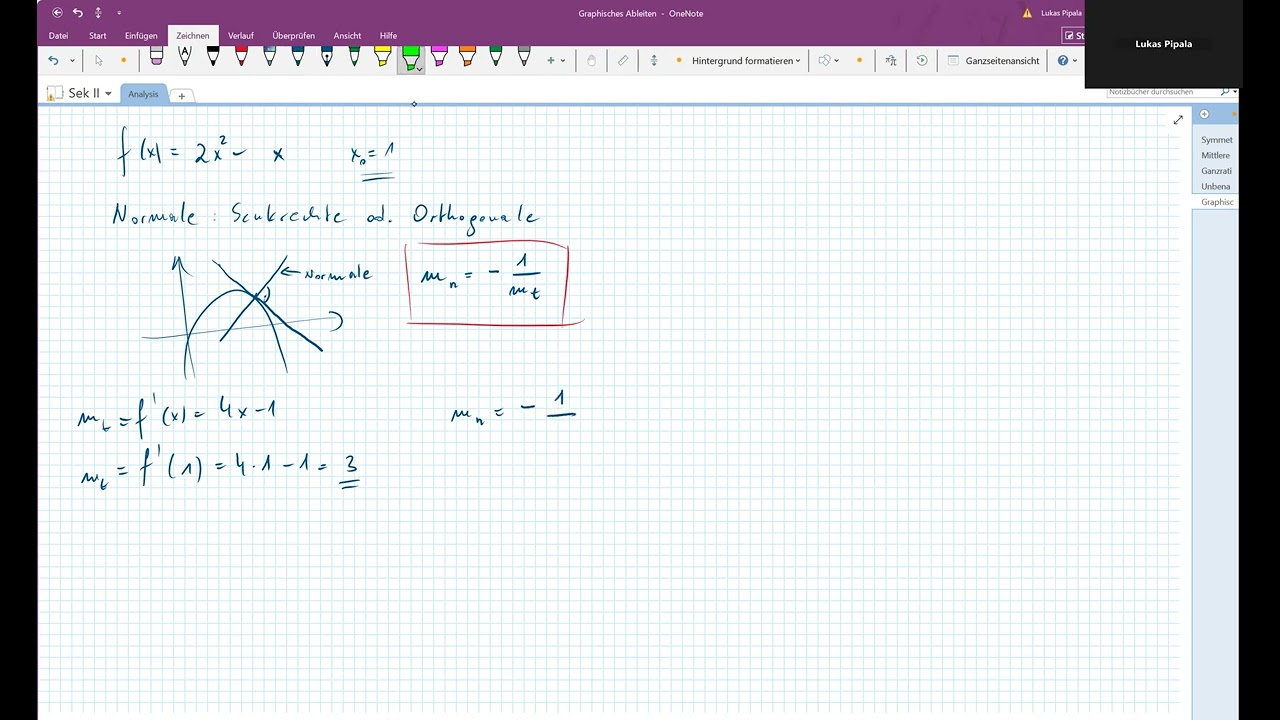
Task: Open the Einfügen tab
Action: tap(141, 36)
